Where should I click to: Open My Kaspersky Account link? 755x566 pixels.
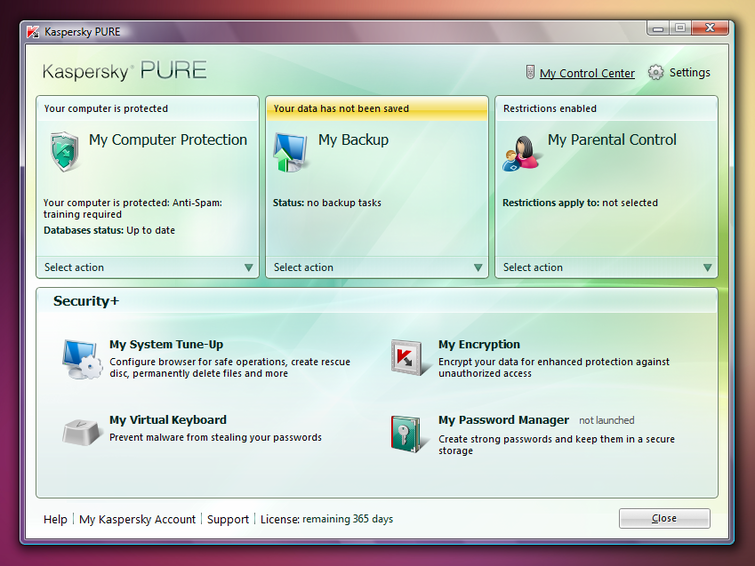(137, 519)
